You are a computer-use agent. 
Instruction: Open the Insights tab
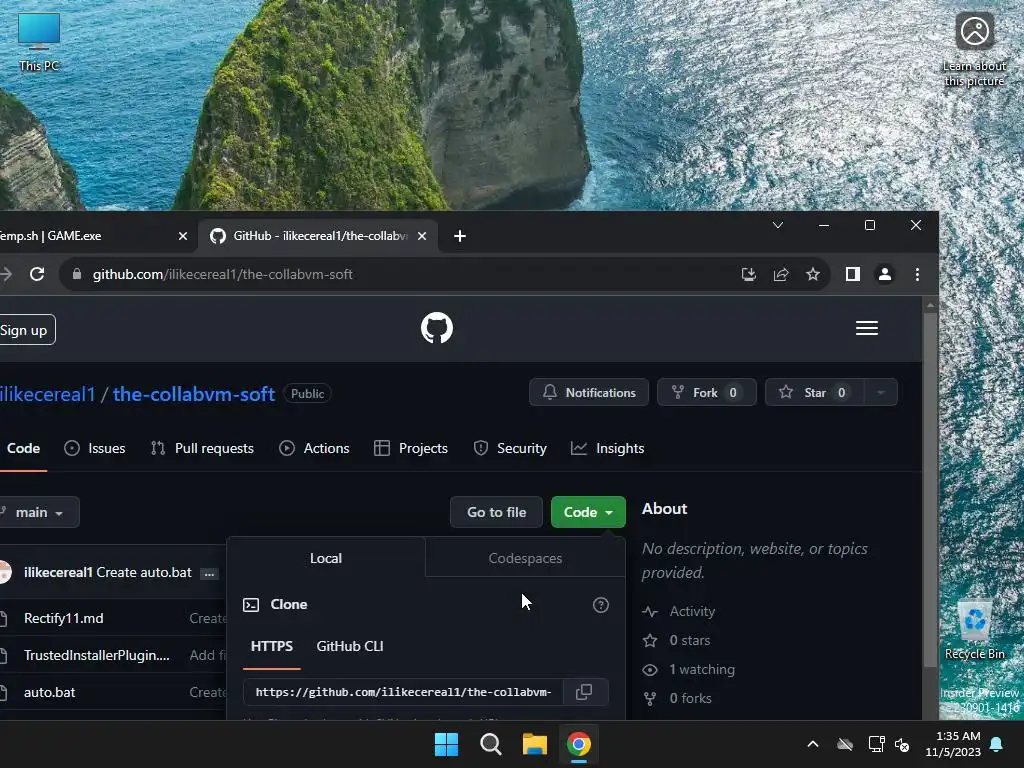click(x=607, y=448)
